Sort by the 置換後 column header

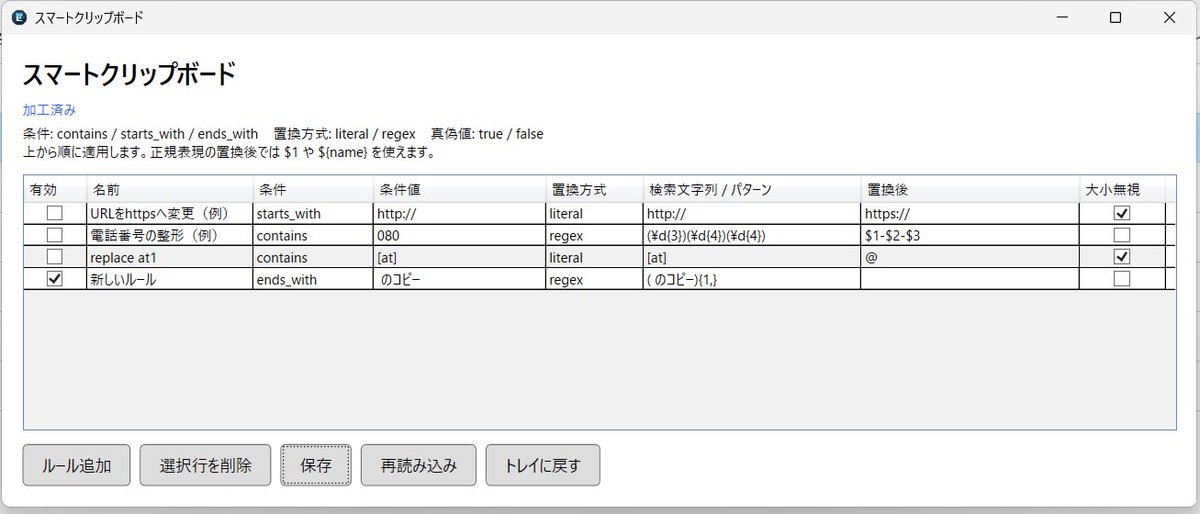point(970,190)
